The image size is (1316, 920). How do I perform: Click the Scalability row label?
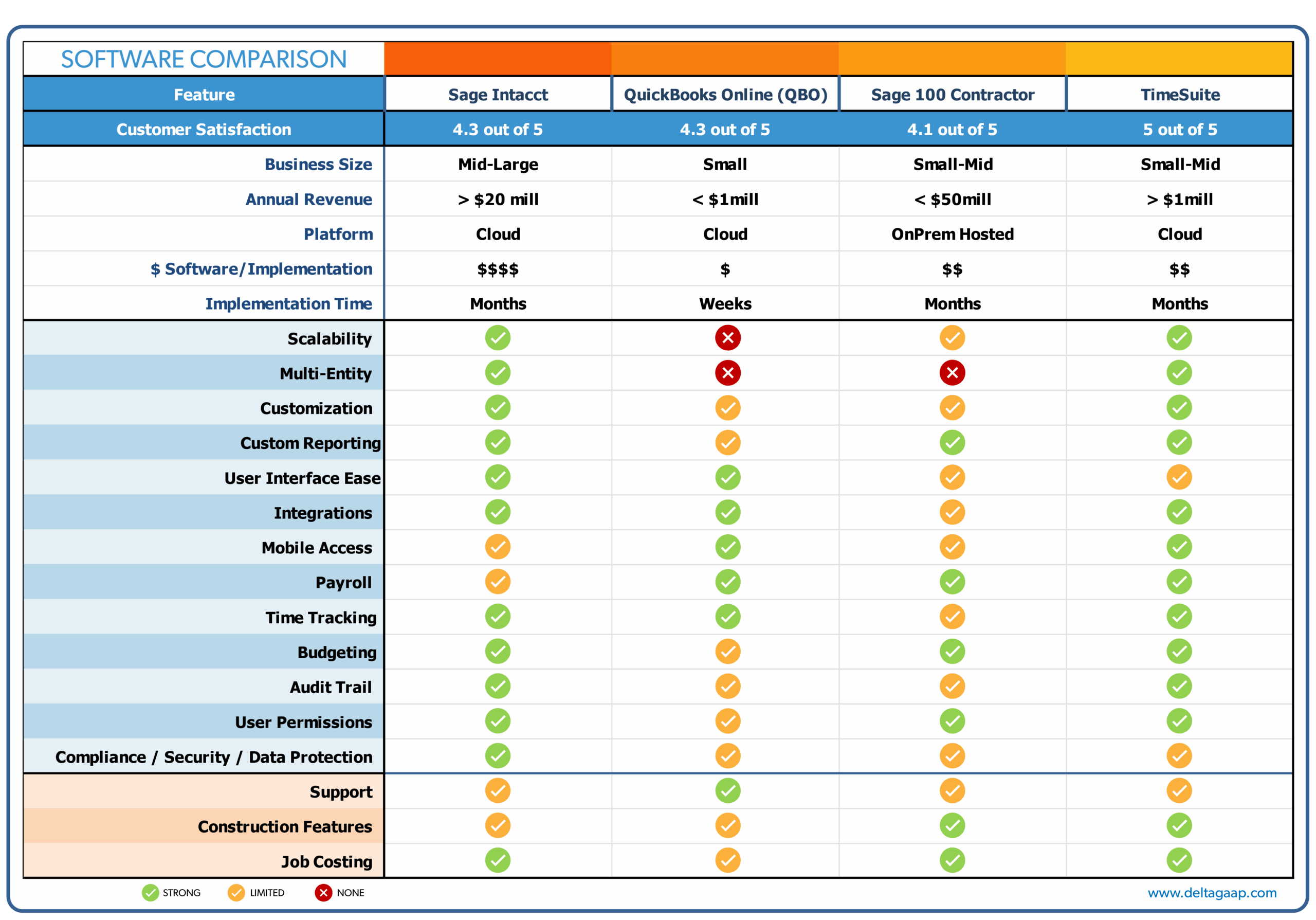[x=330, y=339]
